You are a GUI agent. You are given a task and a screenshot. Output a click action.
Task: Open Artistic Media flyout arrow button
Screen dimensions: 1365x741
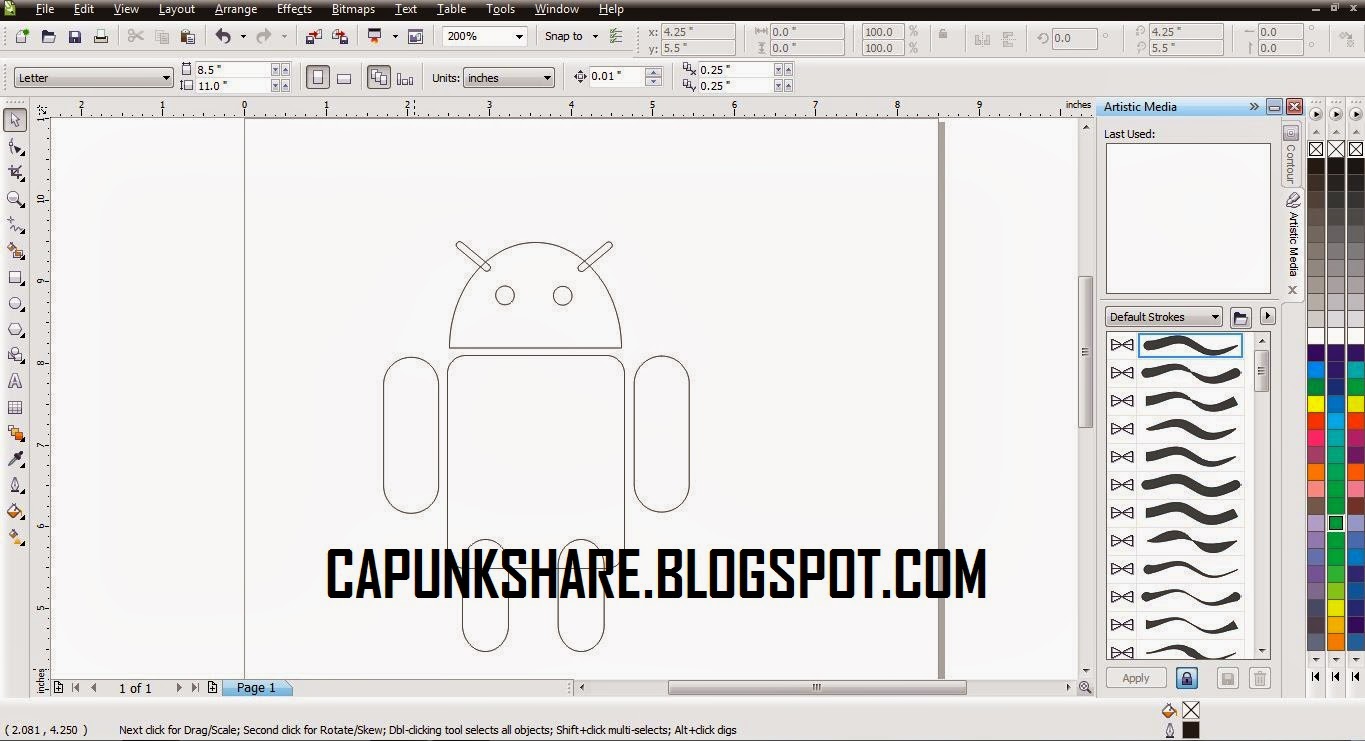click(1267, 316)
